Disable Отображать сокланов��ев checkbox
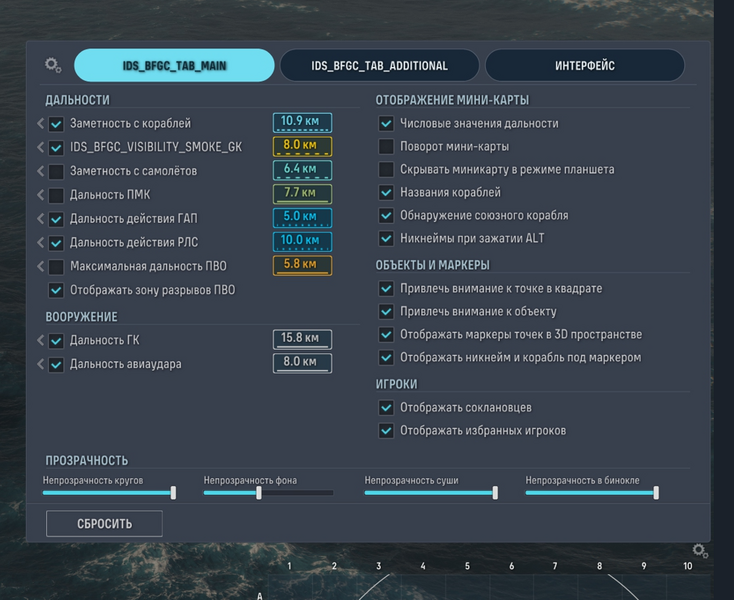 [386, 408]
